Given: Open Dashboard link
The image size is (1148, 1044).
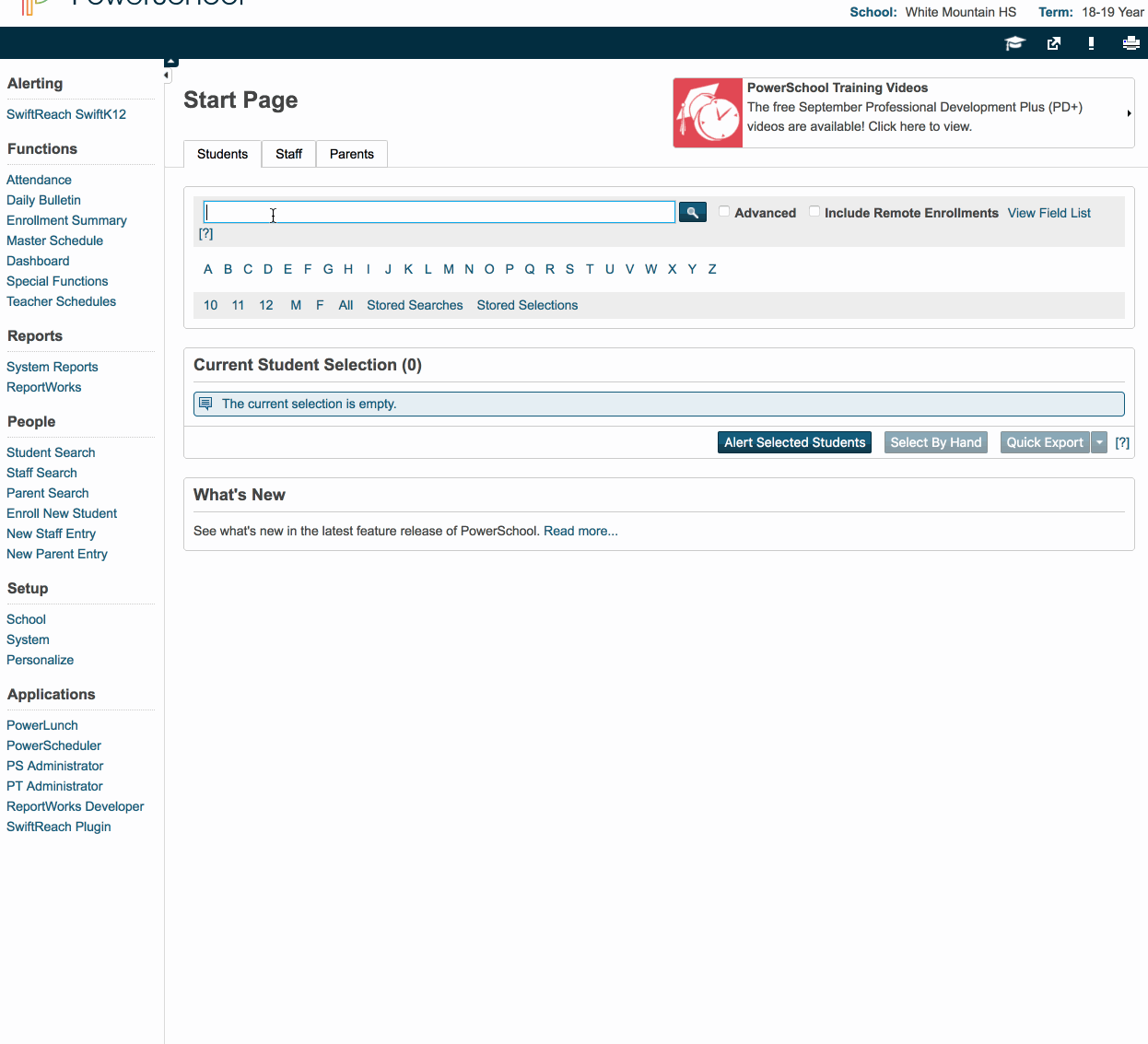Looking at the screenshot, I should (x=38, y=261).
